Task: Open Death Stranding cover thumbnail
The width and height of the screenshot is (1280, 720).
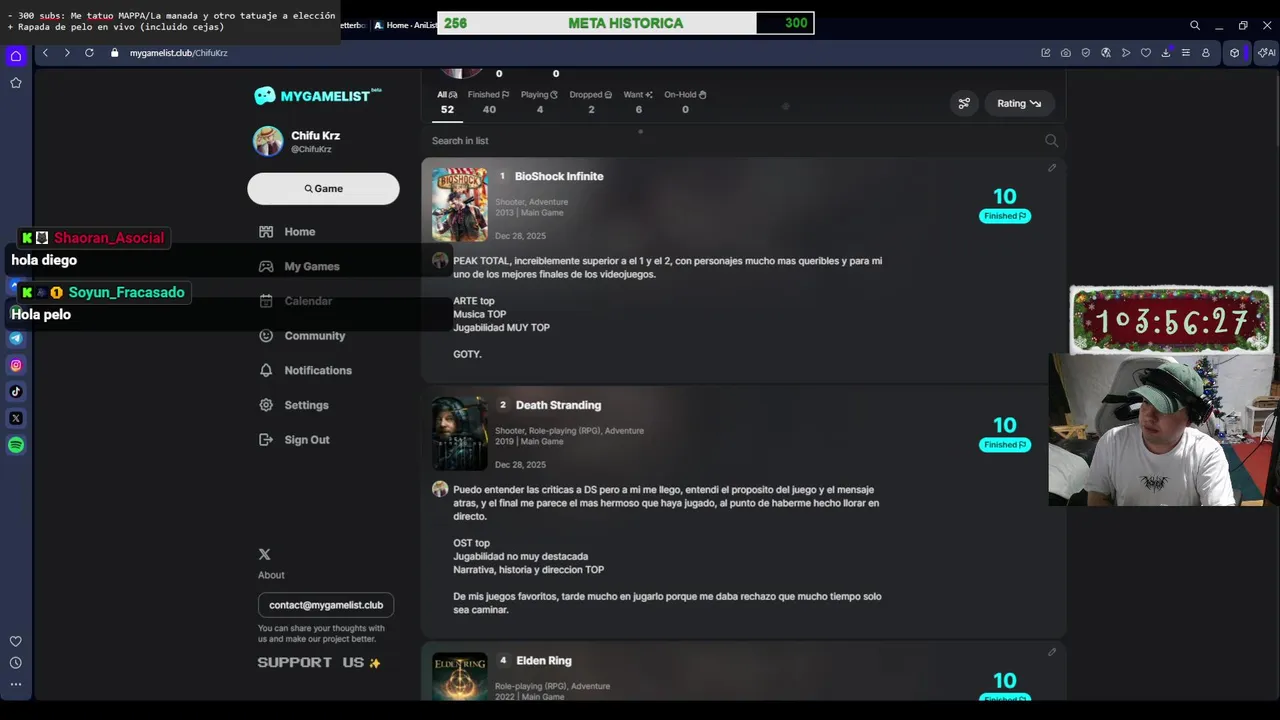Action: click(460, 433)
